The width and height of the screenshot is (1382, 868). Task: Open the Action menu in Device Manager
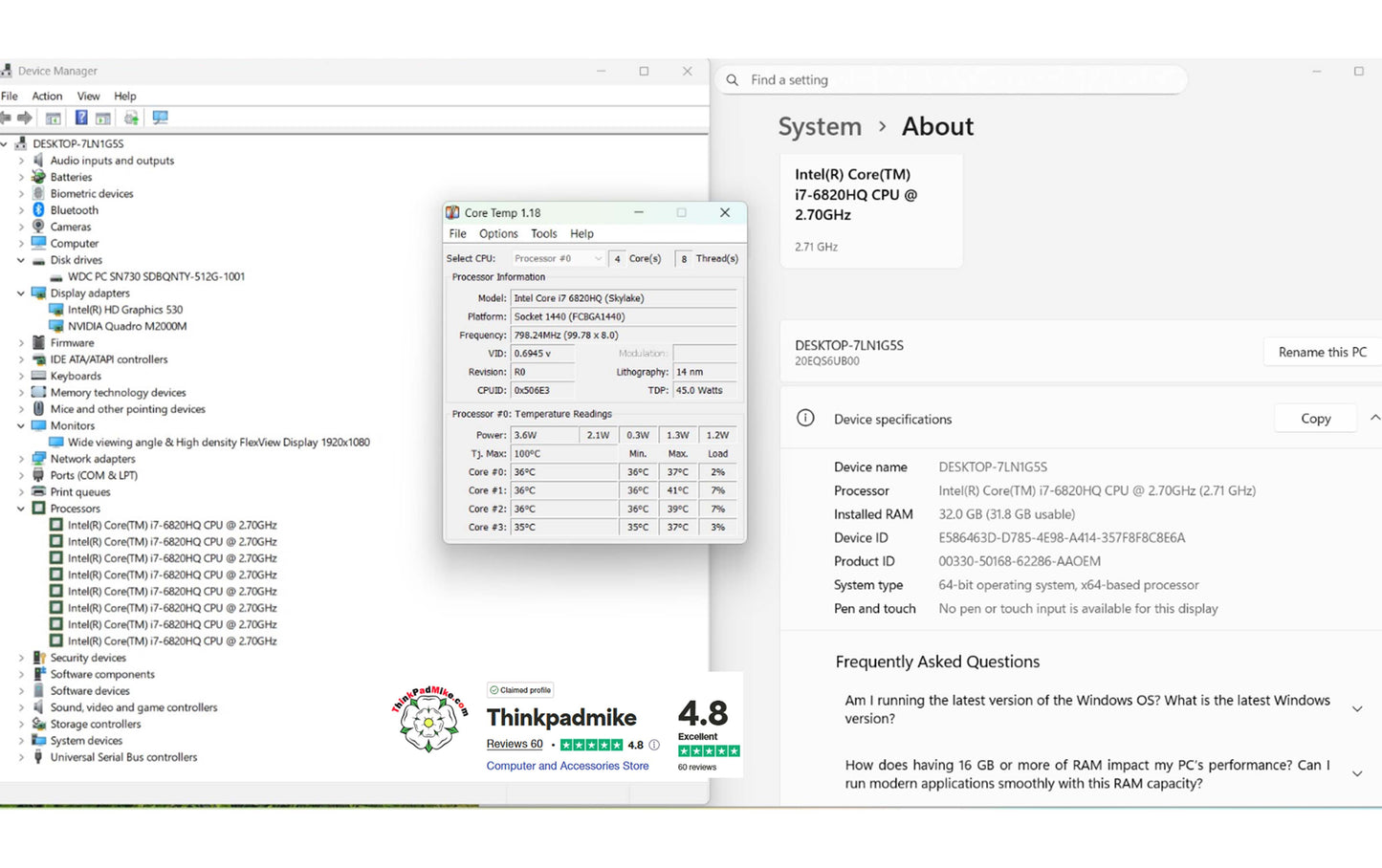point(47,96)
